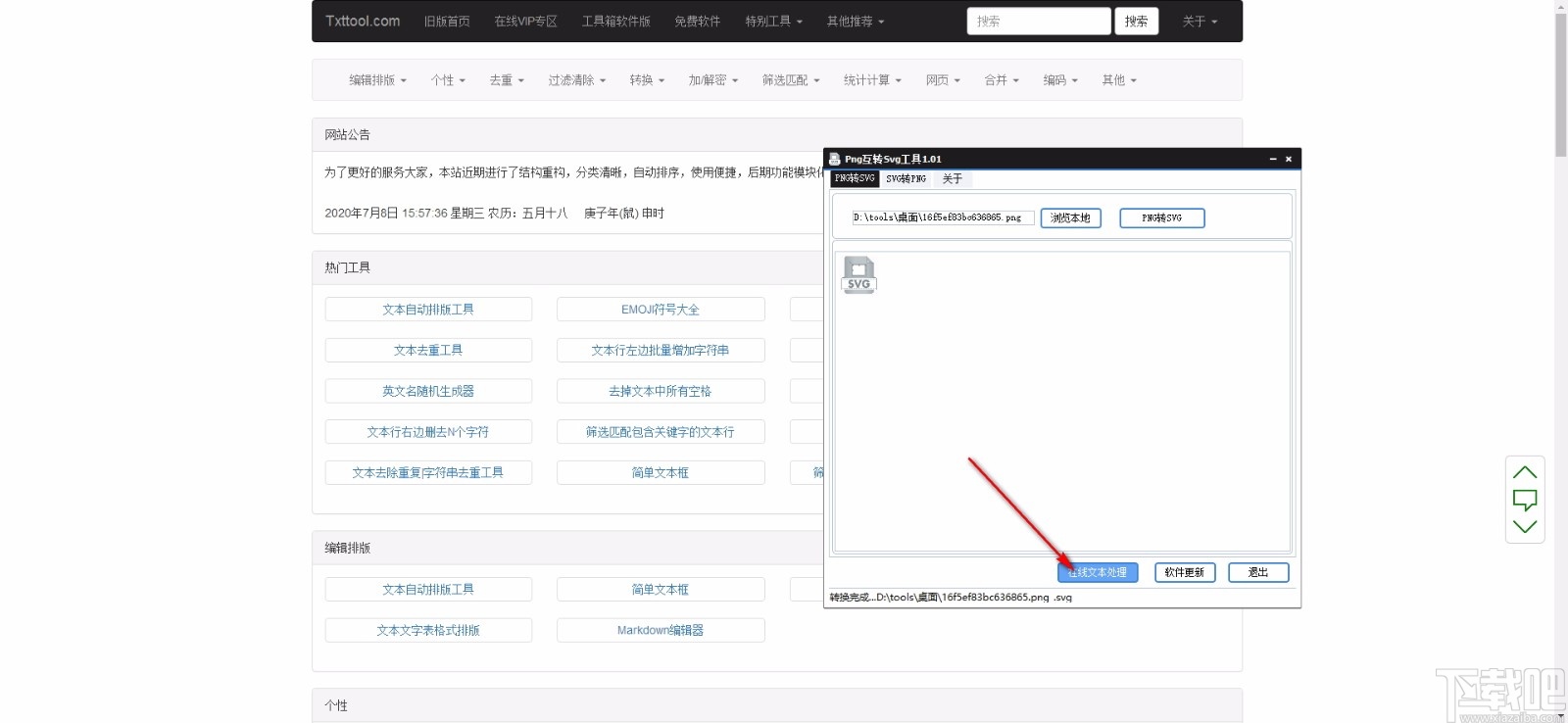The width and height of the screenshot is (1568, 723).
Task: Open 文本行右边删去N个字符 tool
Action: (x=428, y=432)
